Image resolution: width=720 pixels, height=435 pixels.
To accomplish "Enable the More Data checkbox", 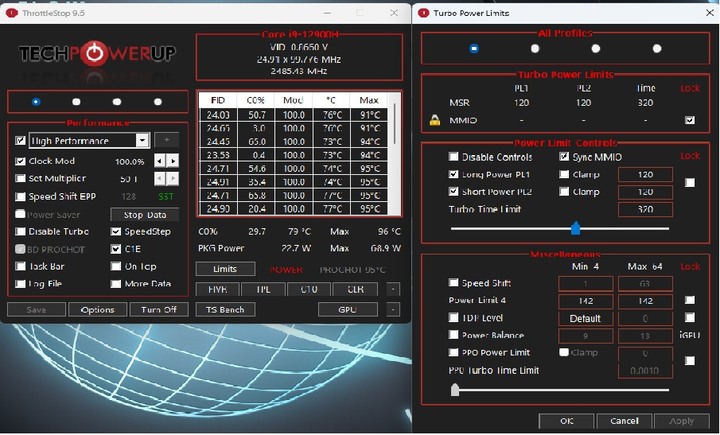I will [x=116, y=284].
